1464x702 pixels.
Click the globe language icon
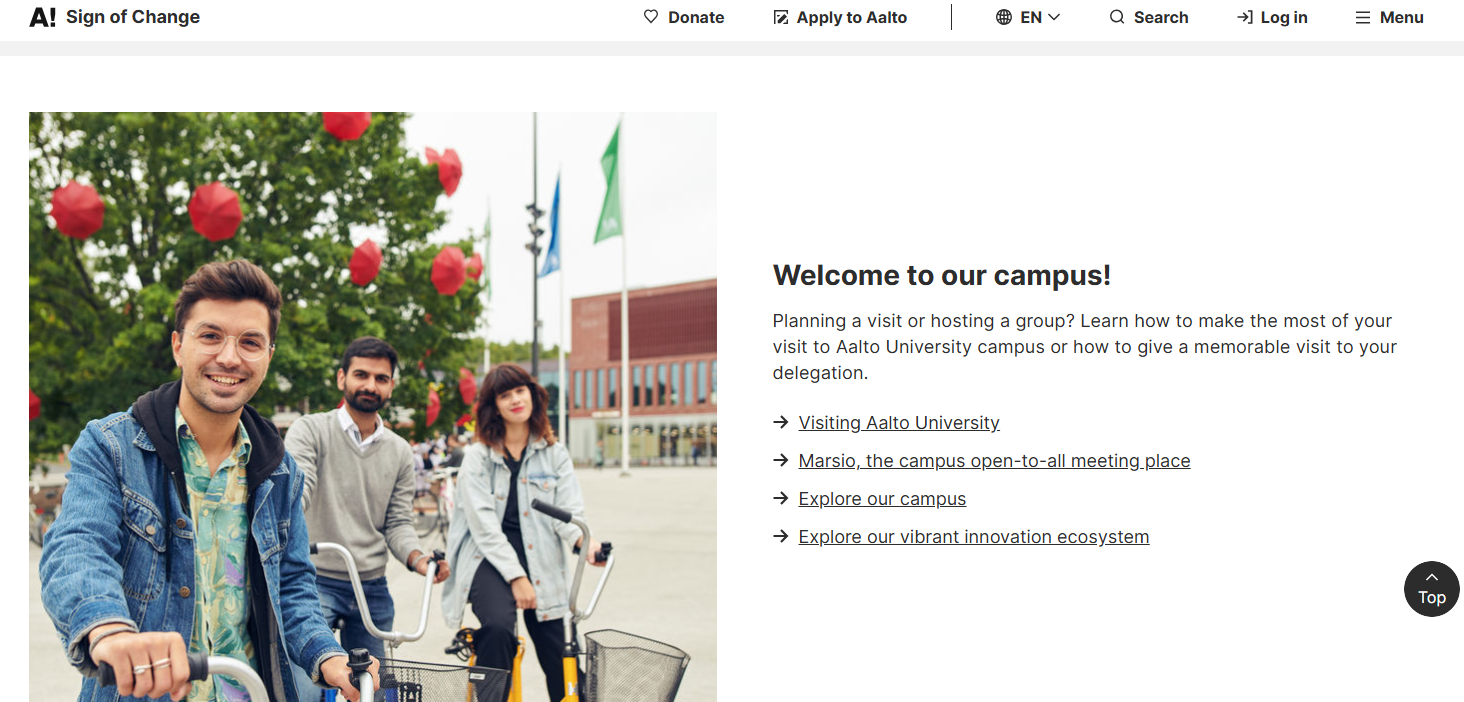tap(1004, 17)
